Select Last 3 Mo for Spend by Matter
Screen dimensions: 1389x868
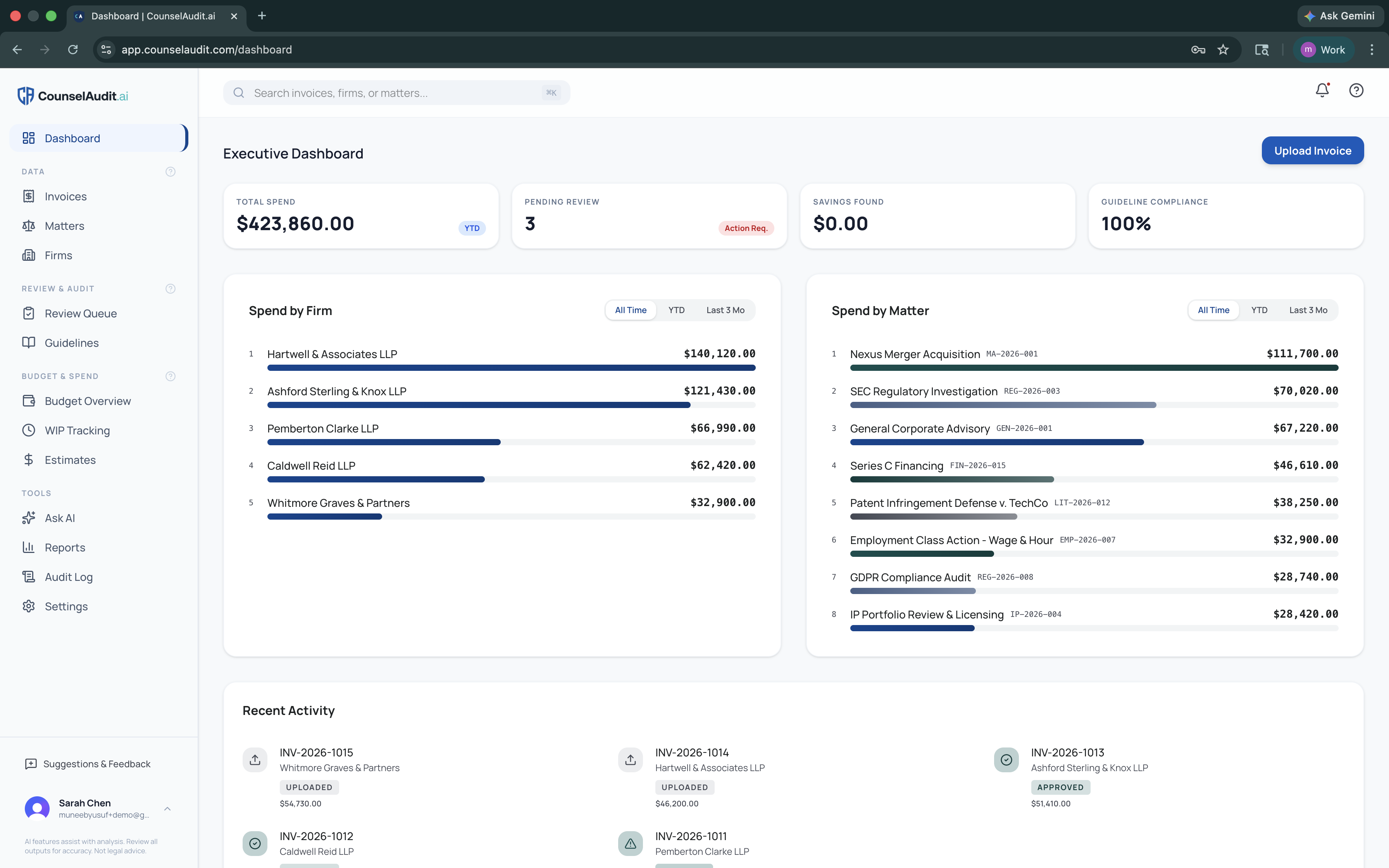click(x=1309, y=310)
